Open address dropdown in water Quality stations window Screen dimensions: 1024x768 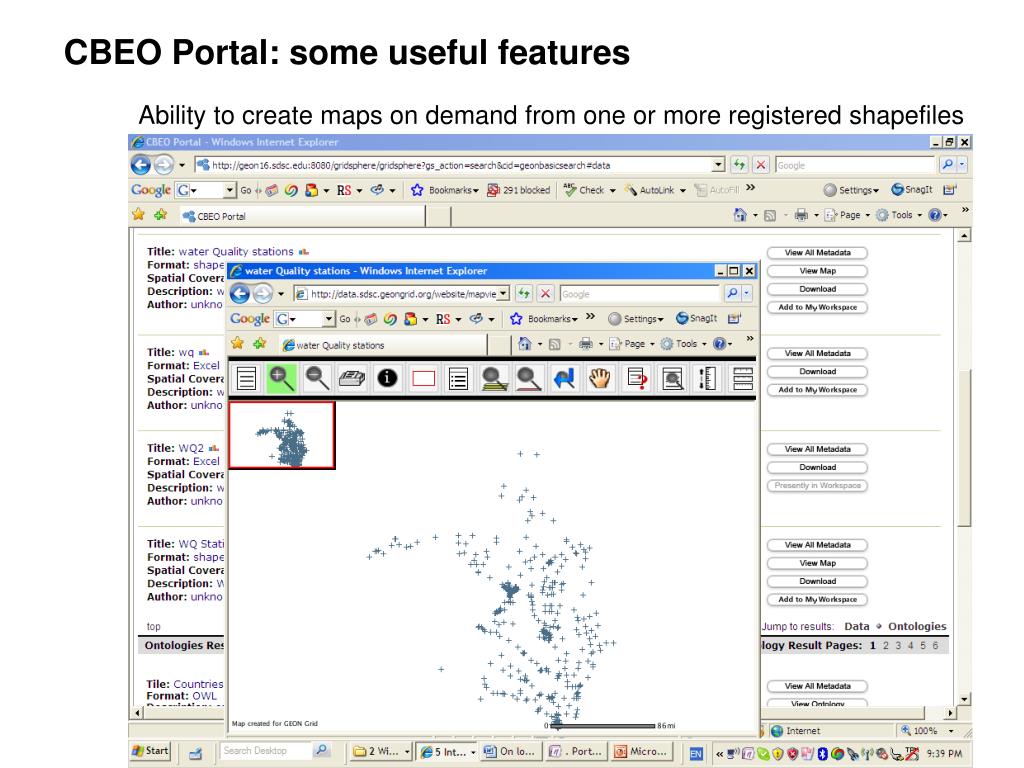click(x=504, y=294)
